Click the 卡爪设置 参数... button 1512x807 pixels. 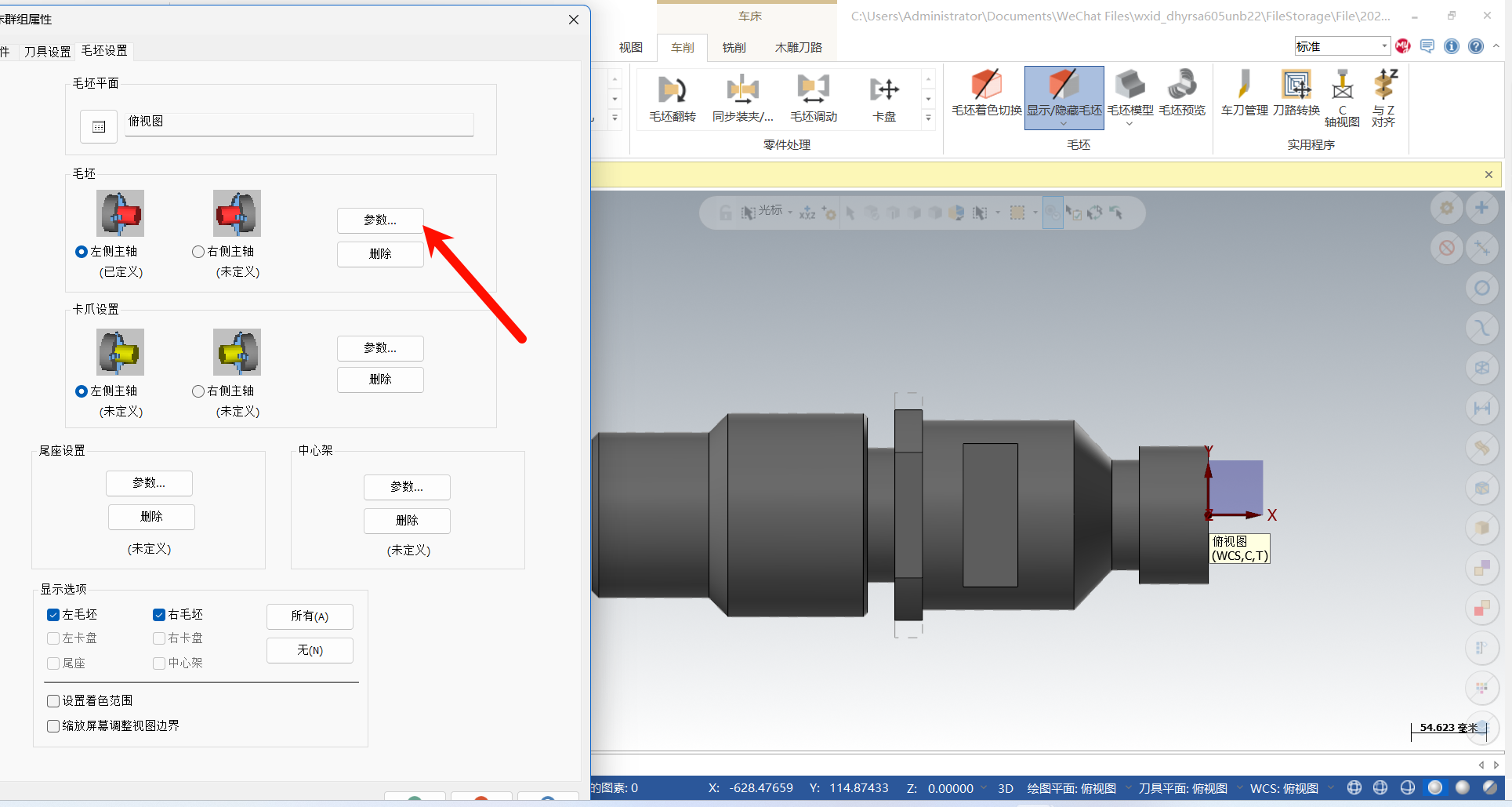pyautogui.click(x=380, y=348)
